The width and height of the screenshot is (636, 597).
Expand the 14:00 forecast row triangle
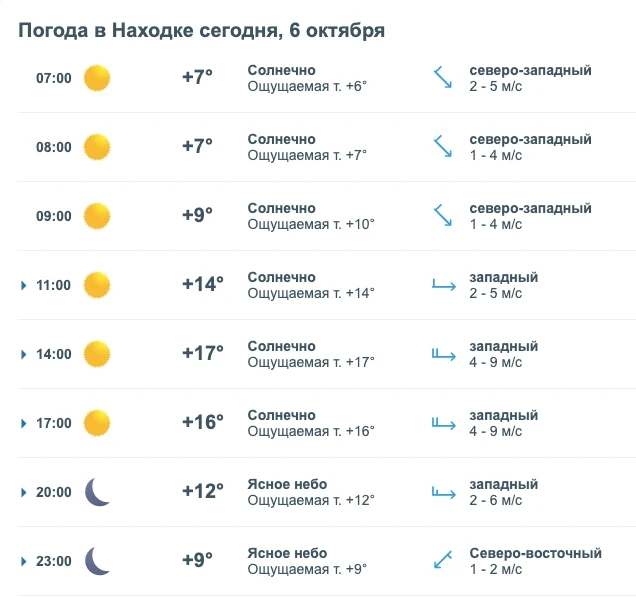tap(24, 354)
